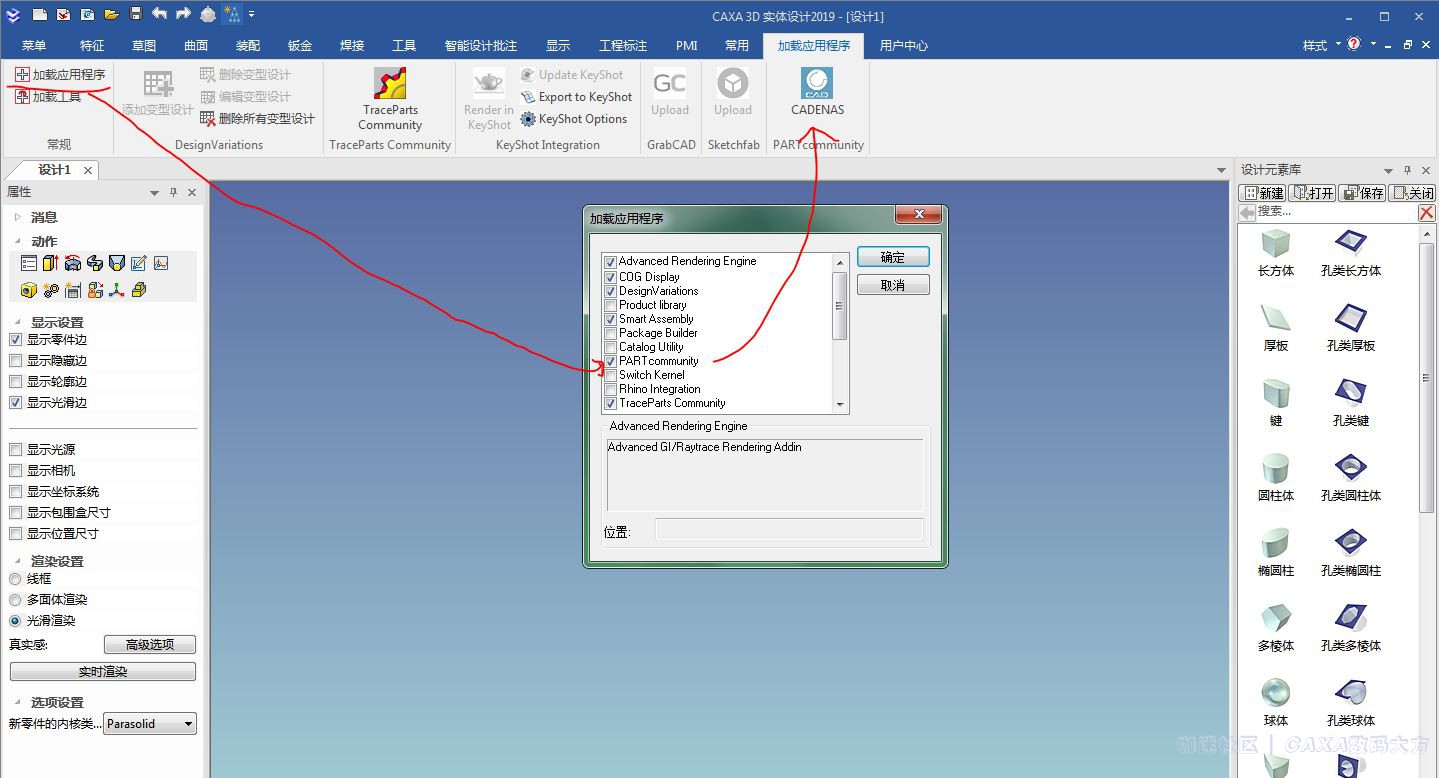Open the sheet metal ribbon tab
Screen dimensions: 1439x778
tap(300, 46)
